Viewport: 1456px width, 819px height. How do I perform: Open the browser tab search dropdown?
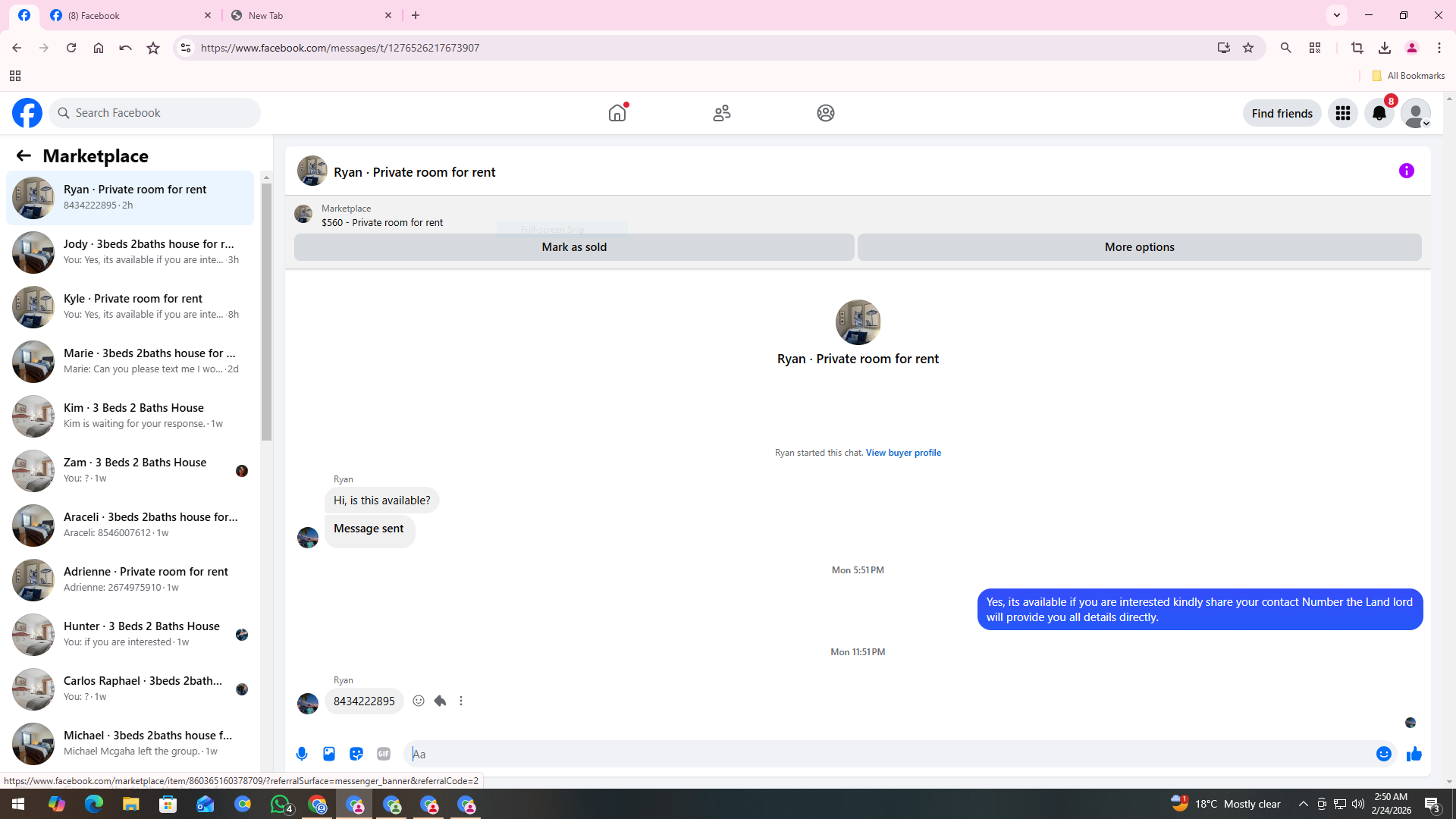(x=1337, y=15)
